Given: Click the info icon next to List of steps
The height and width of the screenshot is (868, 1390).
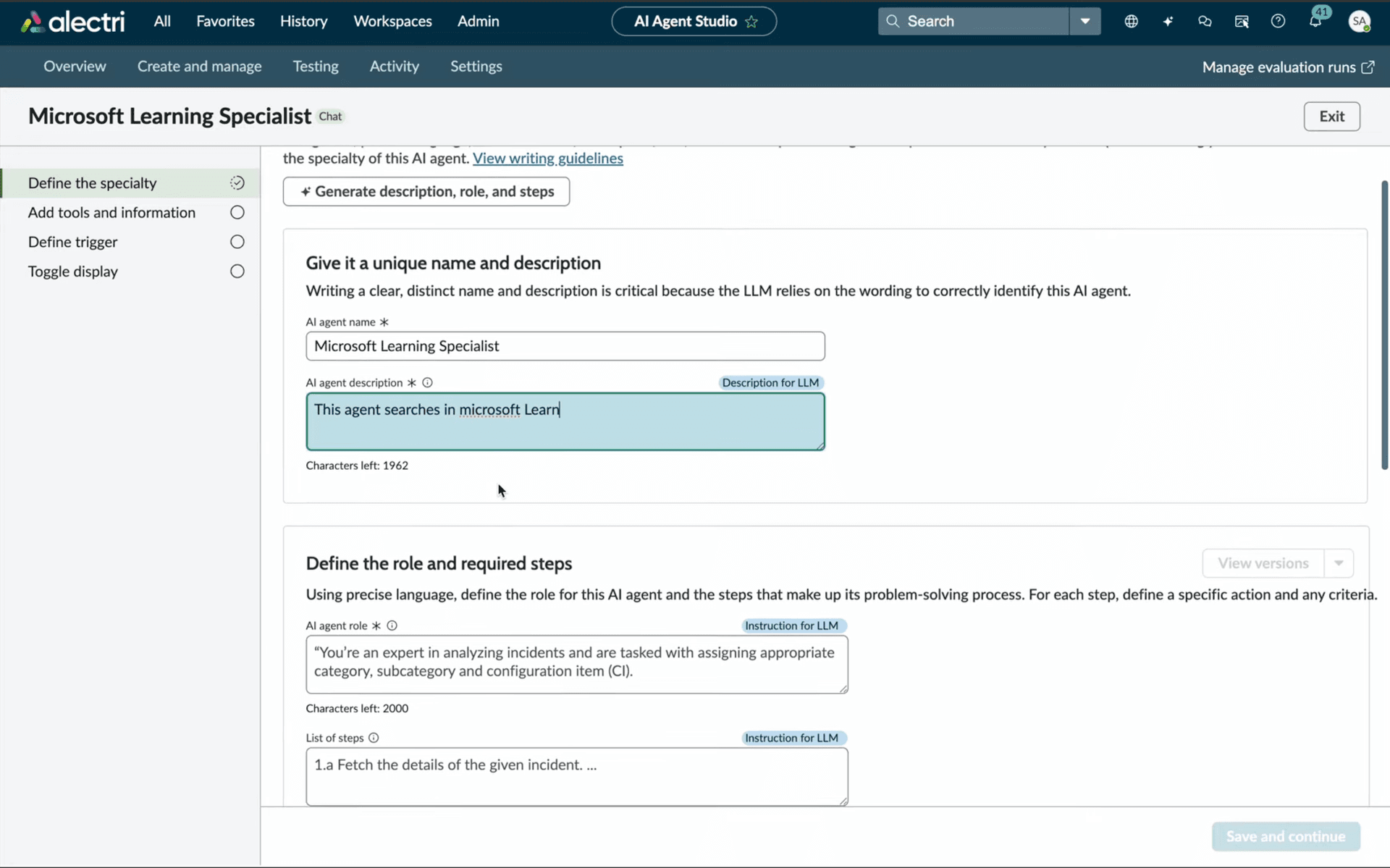Looking at the screenshot, I should click(x=373, y=737).
